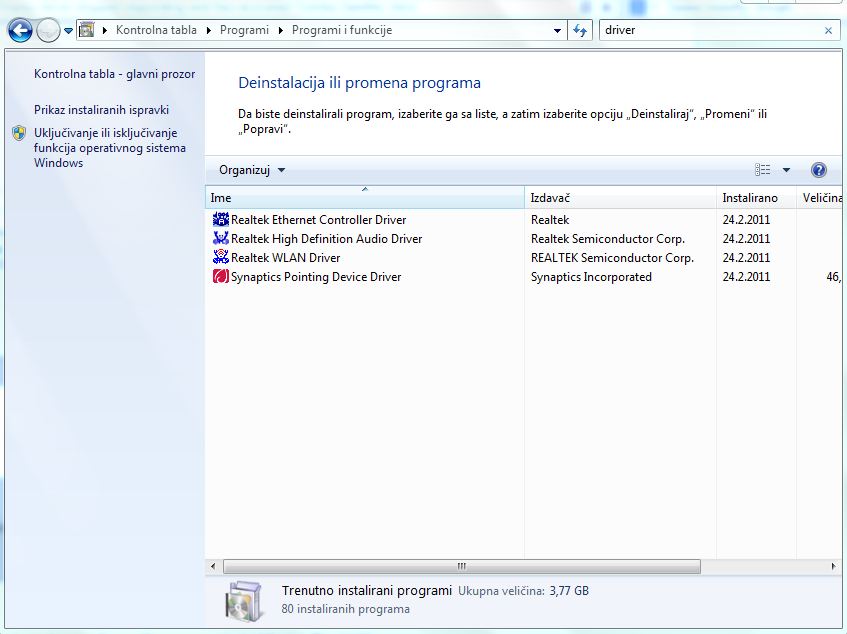Click the Realtek High Definition Audio Driver icon
Screen dimensions: 847x634
click(220, 238)
